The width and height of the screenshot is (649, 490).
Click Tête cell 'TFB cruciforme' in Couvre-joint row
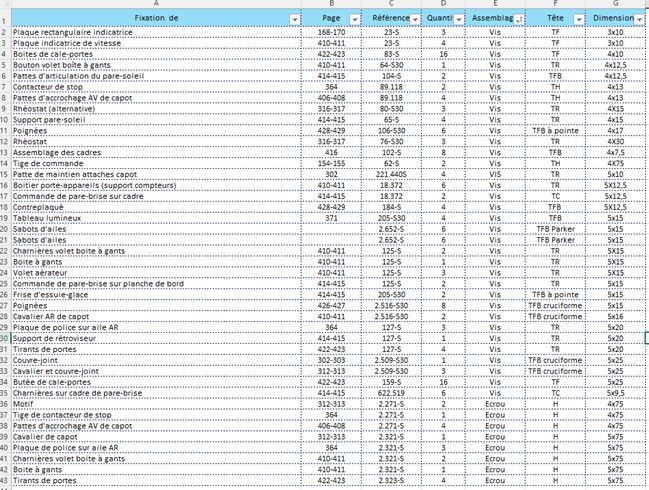point(555,360)
